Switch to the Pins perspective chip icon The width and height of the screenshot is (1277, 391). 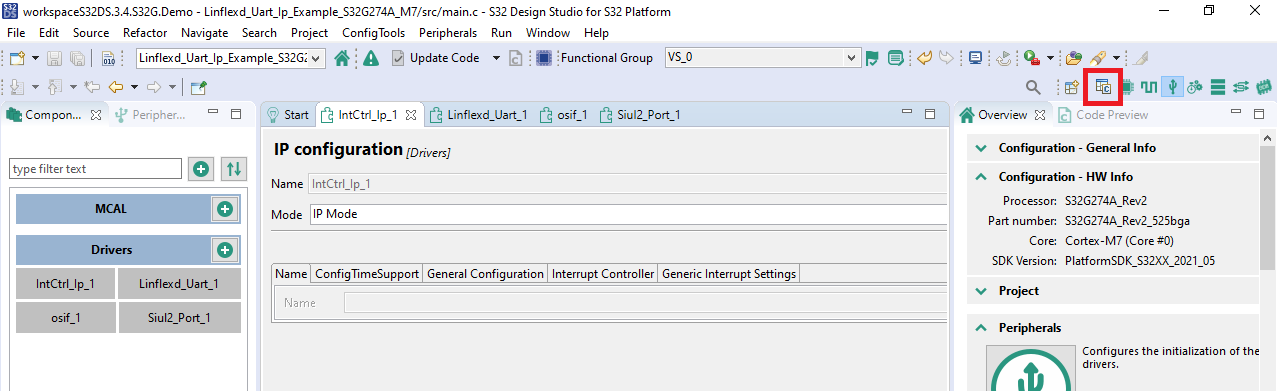coord(1129,88)
